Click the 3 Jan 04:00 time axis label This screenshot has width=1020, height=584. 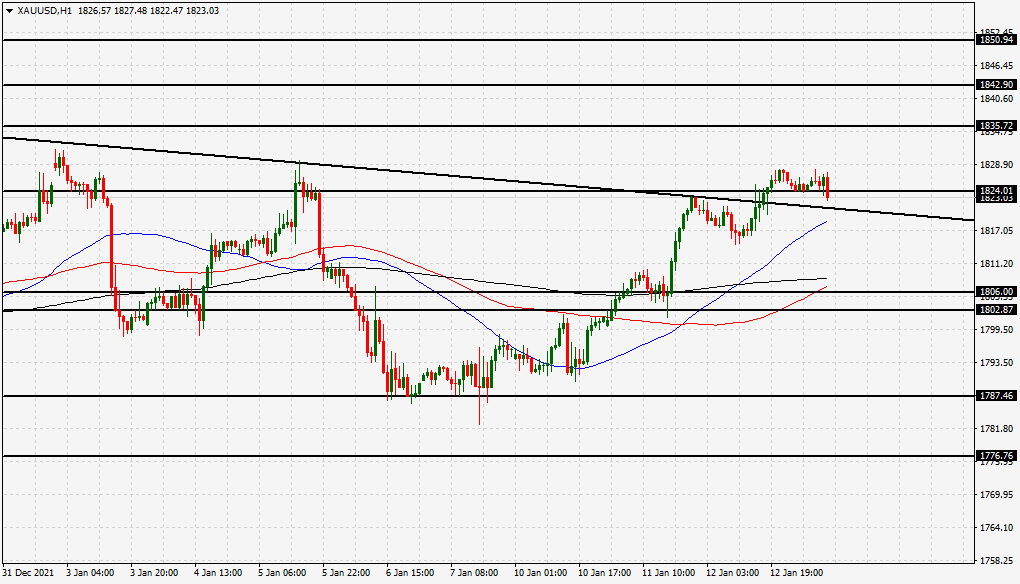point(90,573)
